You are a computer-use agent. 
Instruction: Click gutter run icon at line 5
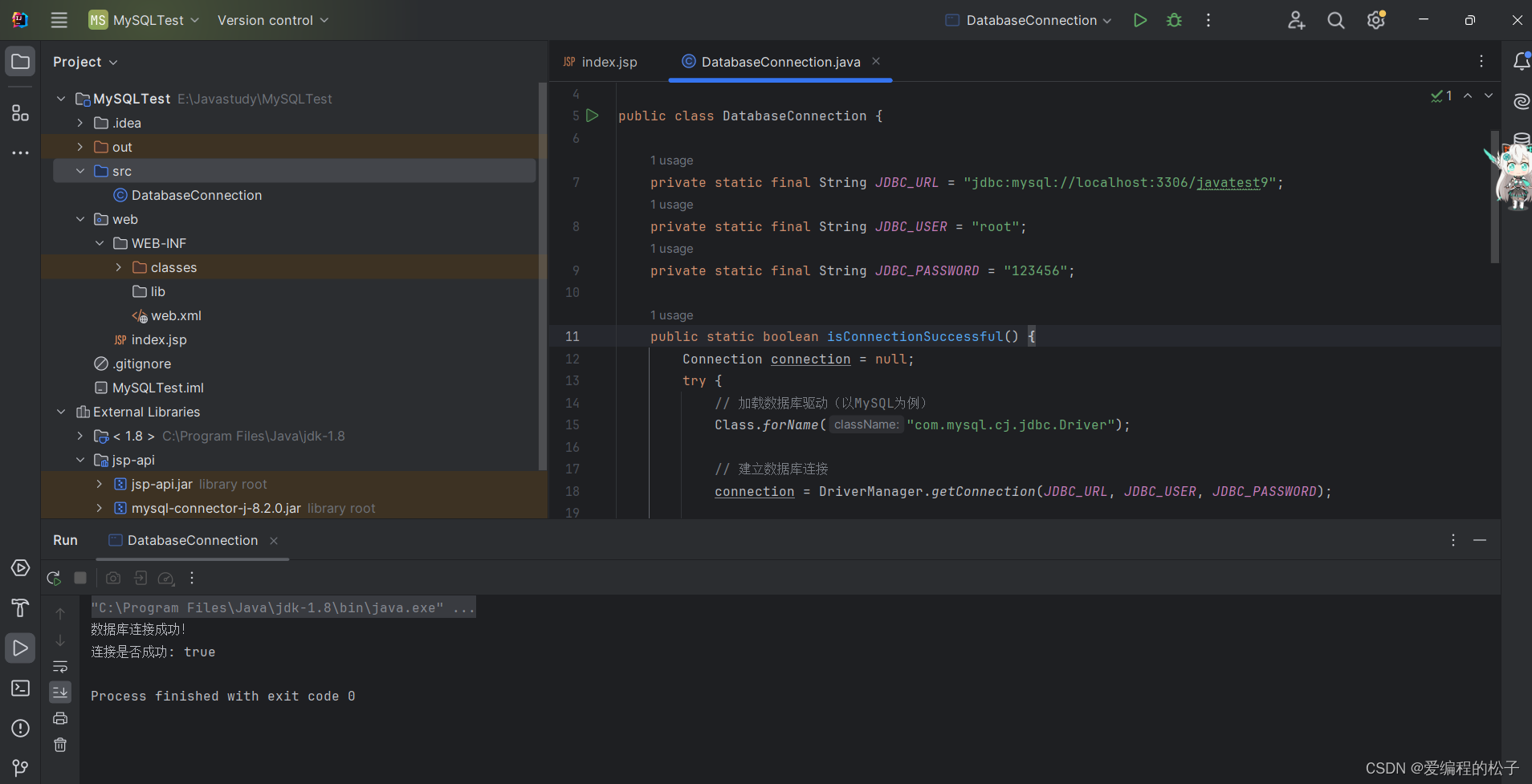[x=593, y=116]
